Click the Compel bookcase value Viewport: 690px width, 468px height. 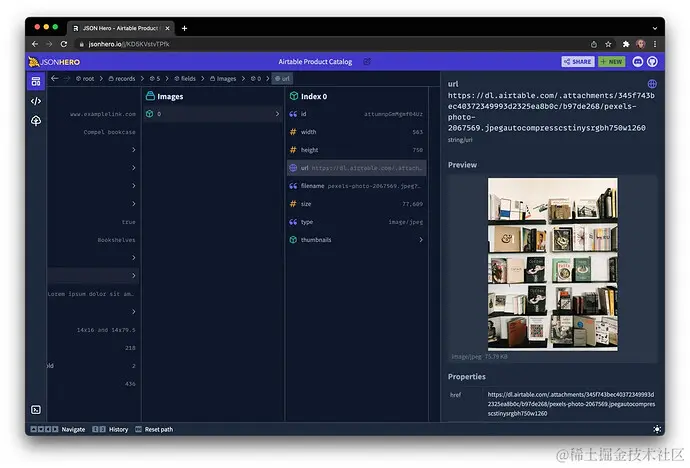click(110, 132)
